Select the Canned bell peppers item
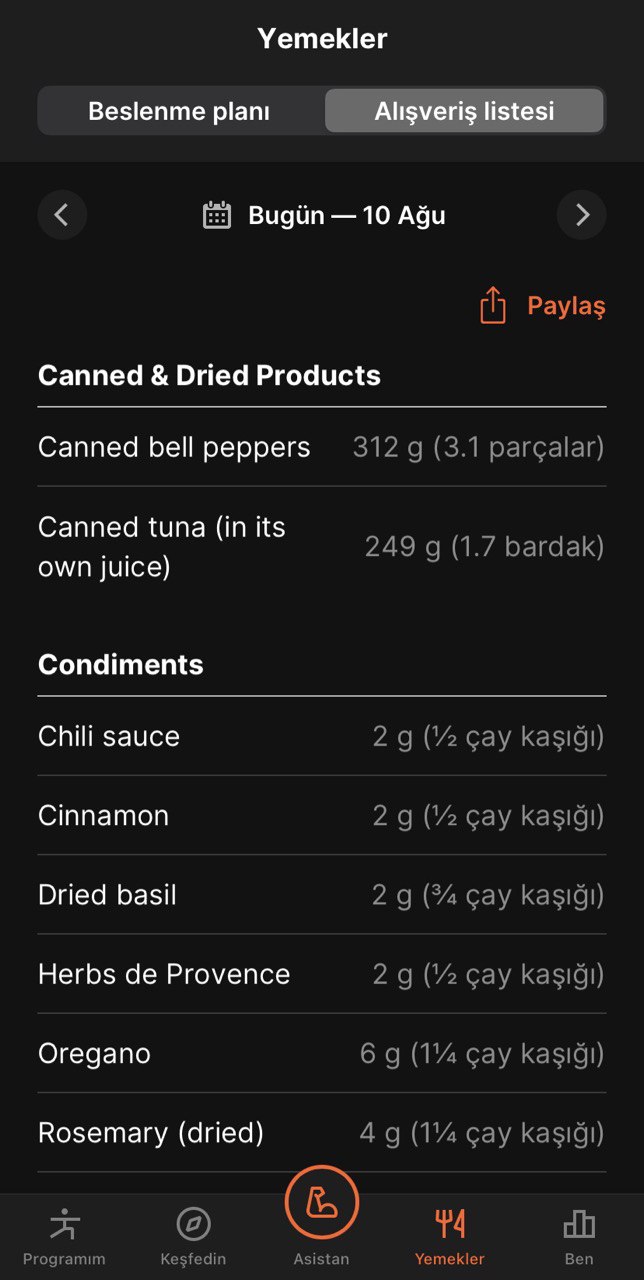The image size is (644, 1280). (x=322, y=447)
